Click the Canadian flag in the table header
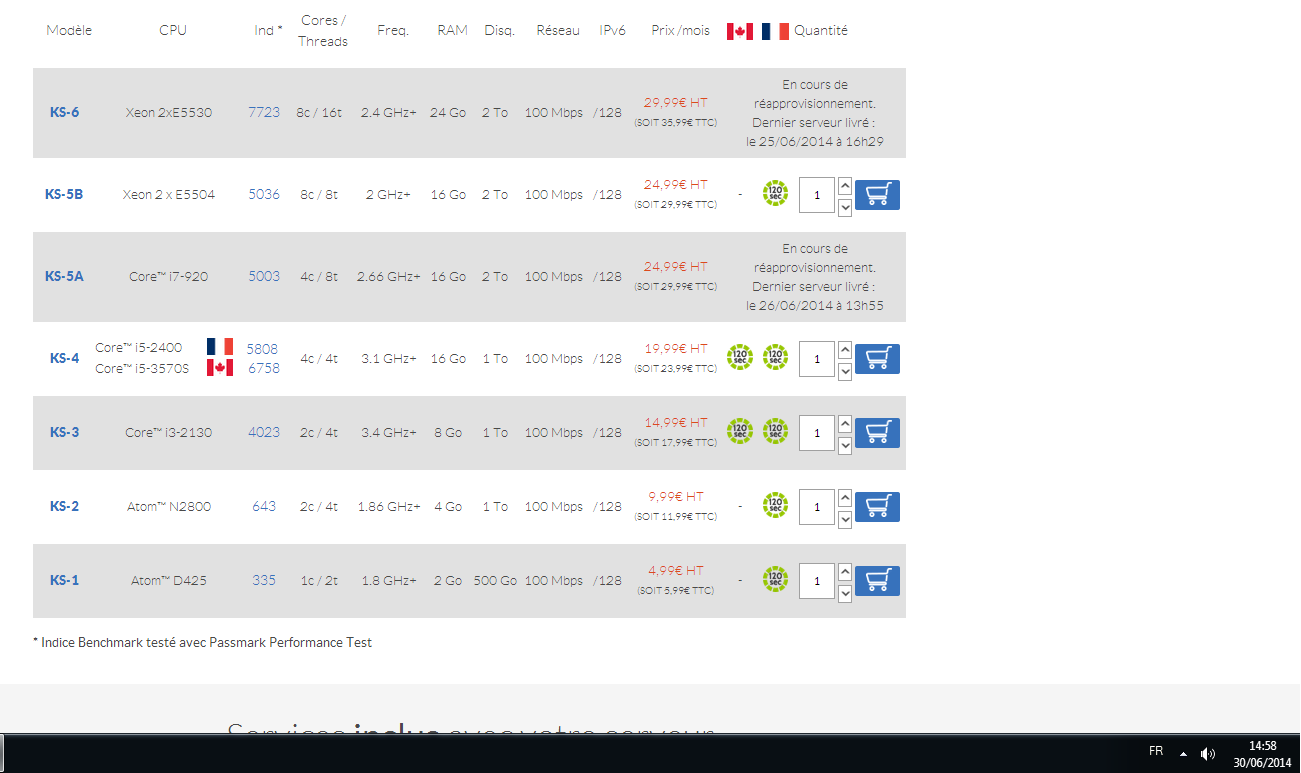 (740, 31)
